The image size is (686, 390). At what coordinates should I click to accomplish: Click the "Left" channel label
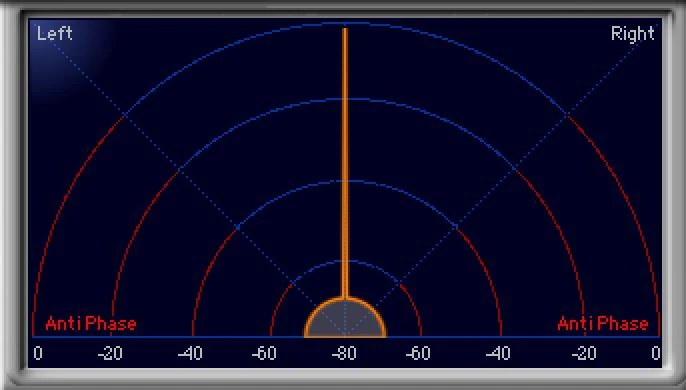[55, 33]
